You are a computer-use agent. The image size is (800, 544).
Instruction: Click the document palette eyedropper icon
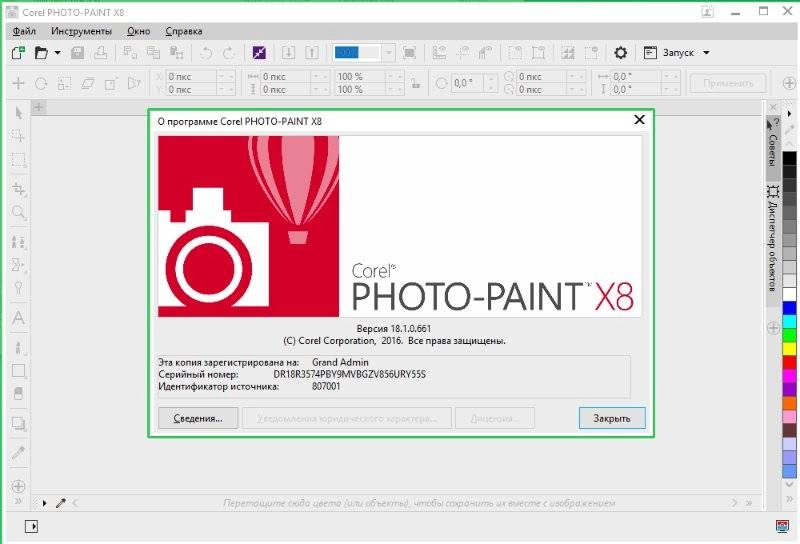point(61,503)
